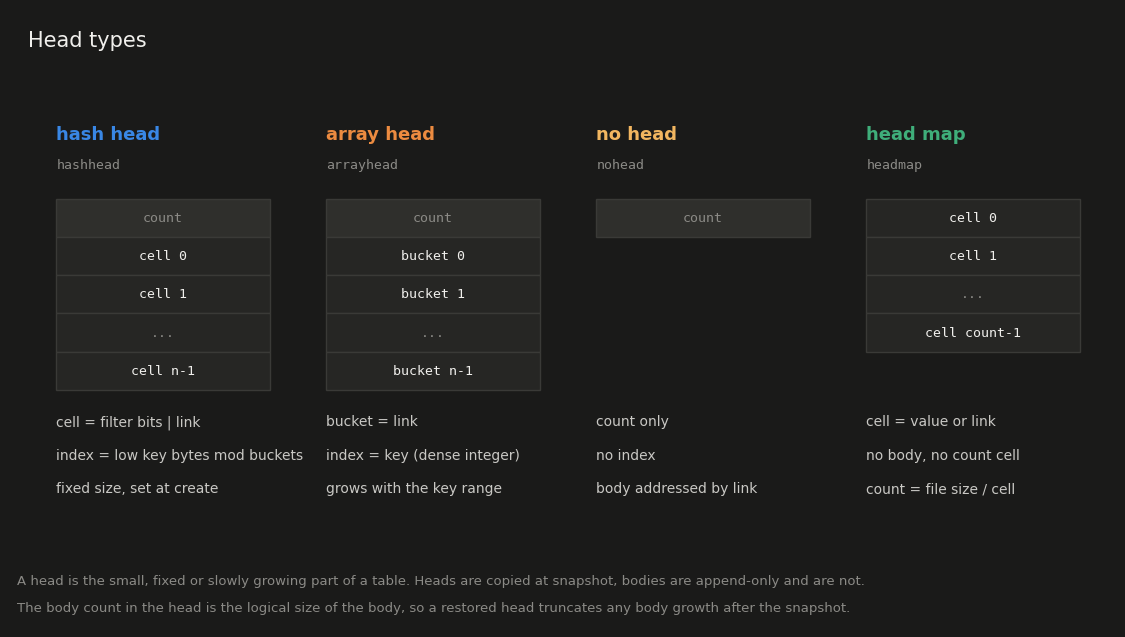Screen dimensions: 1125x637
Task: Select the blue 'hash head' heading
Action: [108, 134]
